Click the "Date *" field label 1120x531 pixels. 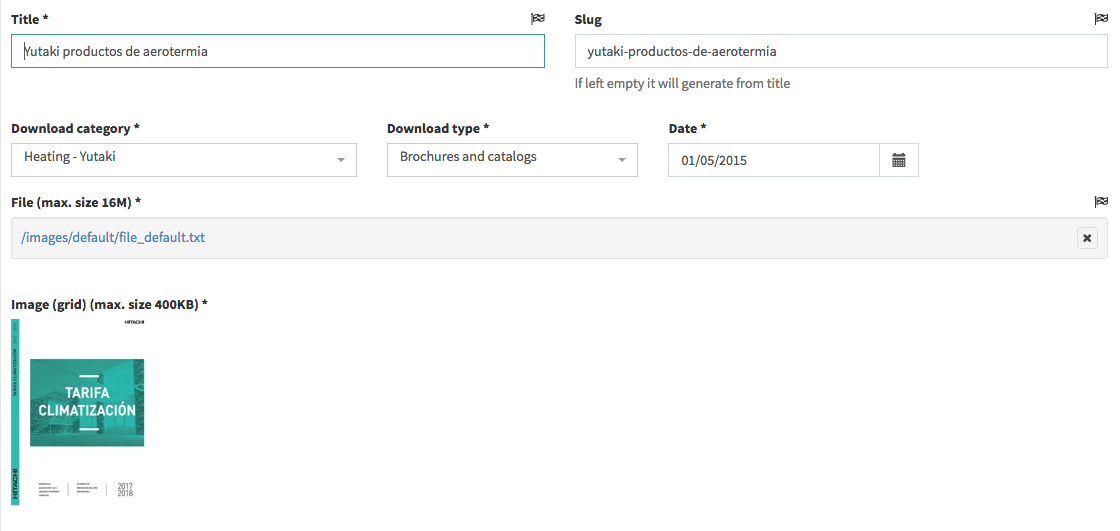pos(687,129)
